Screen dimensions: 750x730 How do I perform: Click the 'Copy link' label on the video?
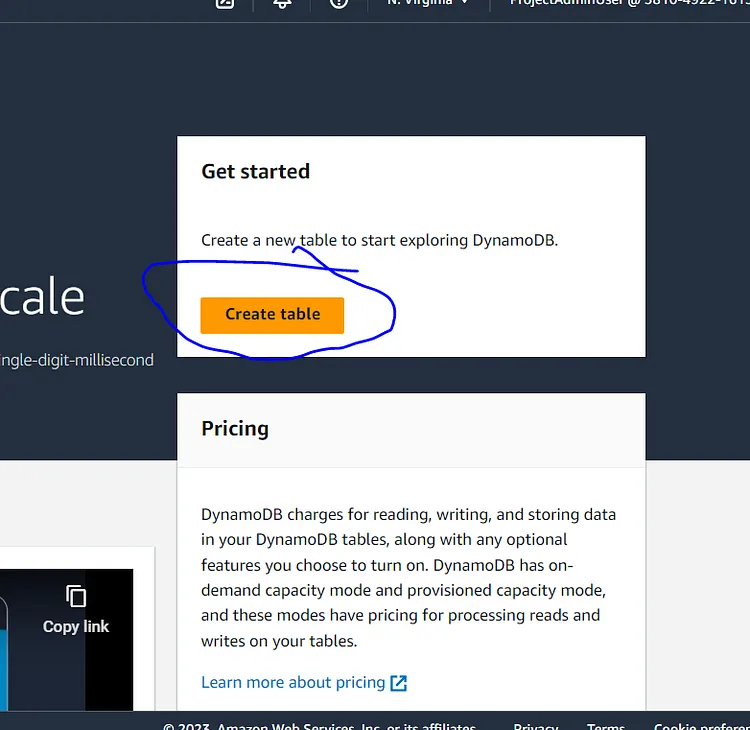coord(76,627)
